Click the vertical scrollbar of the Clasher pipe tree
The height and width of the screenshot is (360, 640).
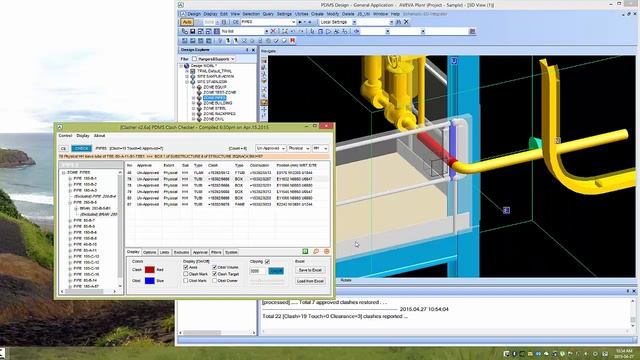[120, 229]
